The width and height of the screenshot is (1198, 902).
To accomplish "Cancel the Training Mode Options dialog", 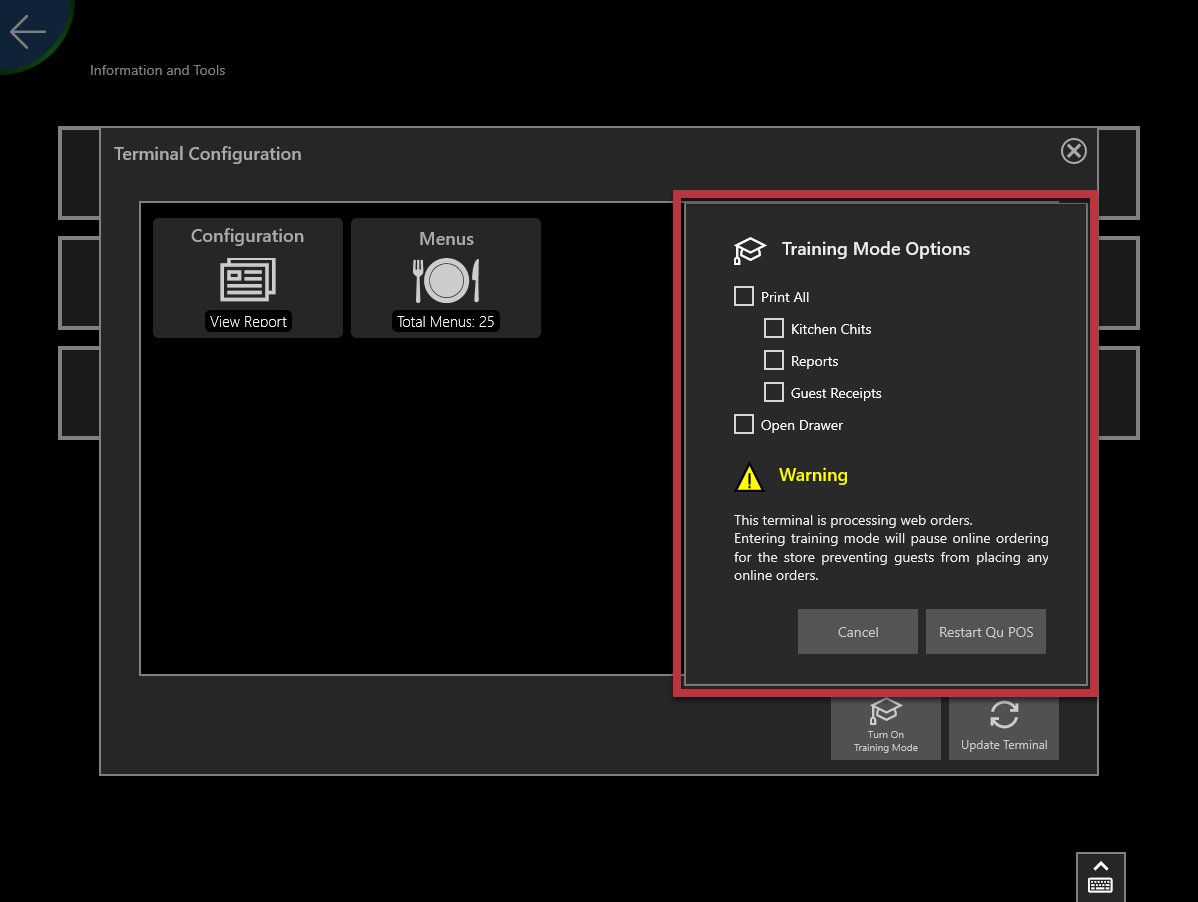I will [x=857, y=632].
